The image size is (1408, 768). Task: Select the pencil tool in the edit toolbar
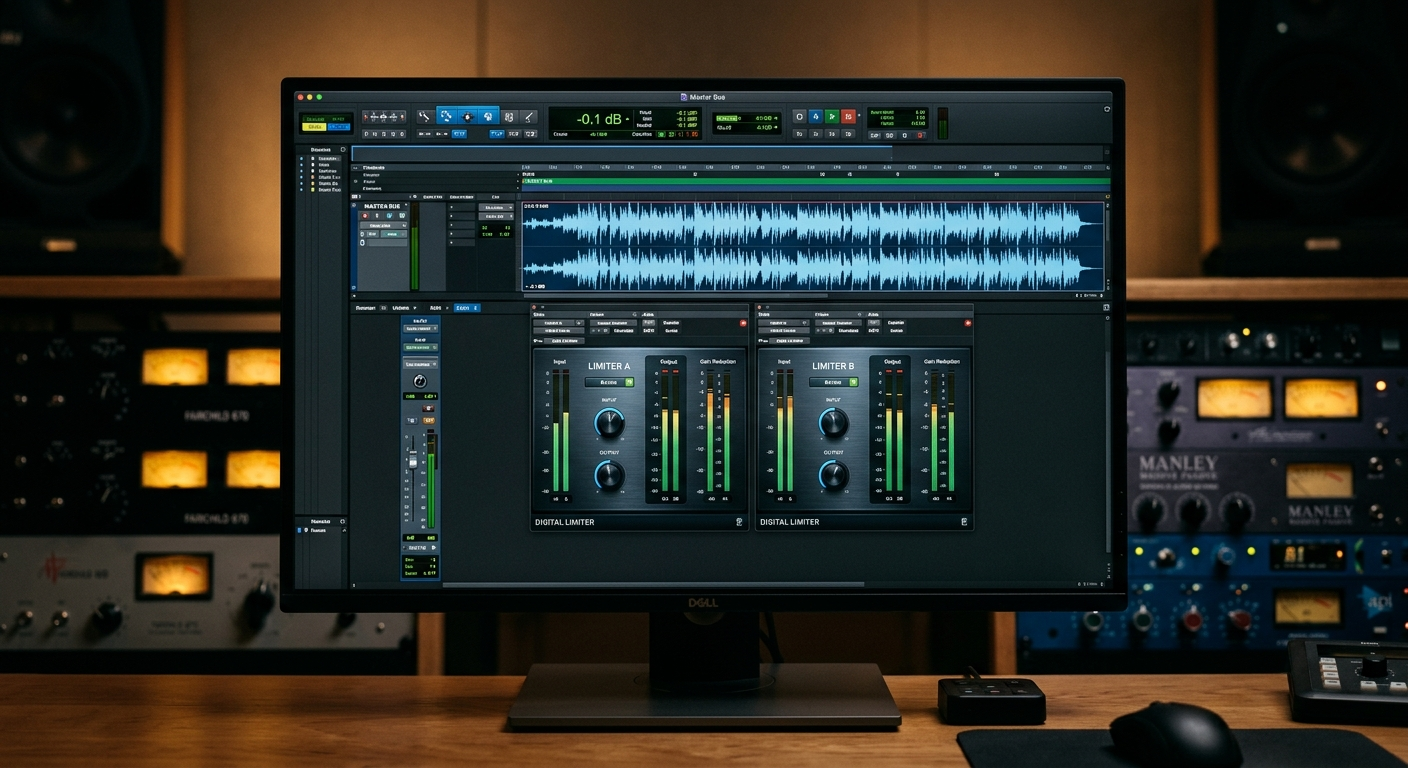click(x=529, y=116)
